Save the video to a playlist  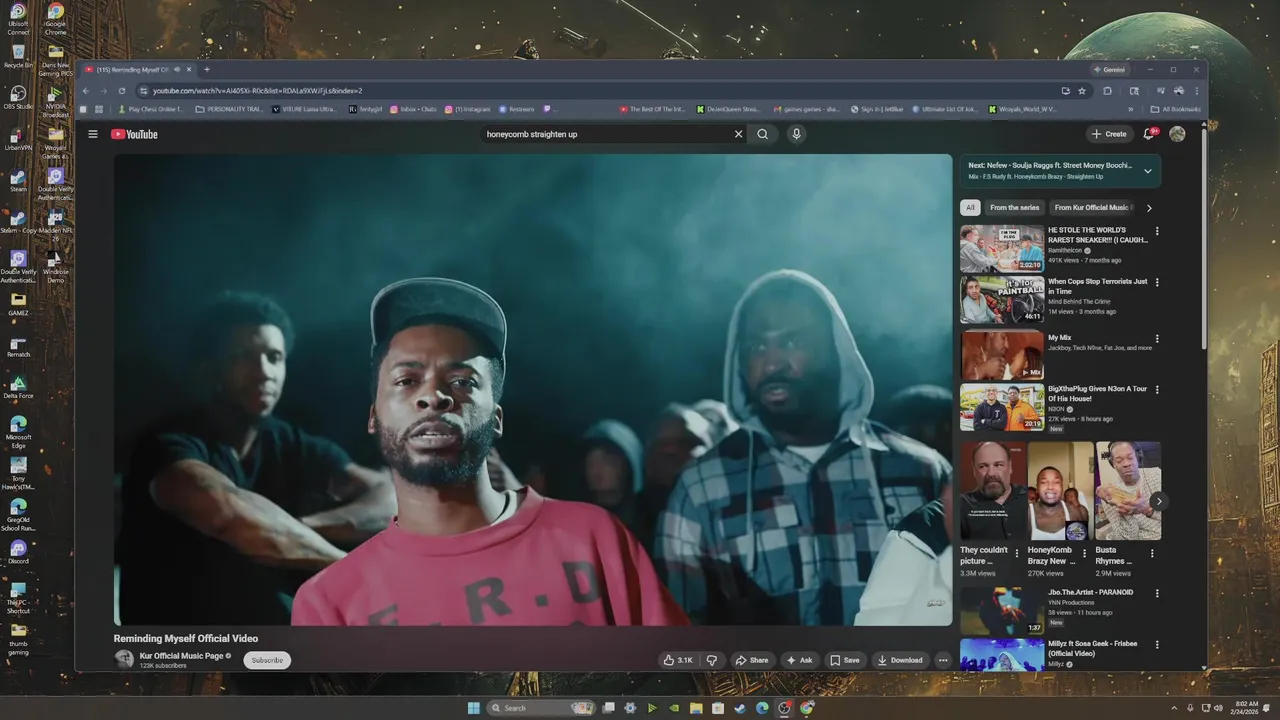pyautogui.click(x=844, y=660)
